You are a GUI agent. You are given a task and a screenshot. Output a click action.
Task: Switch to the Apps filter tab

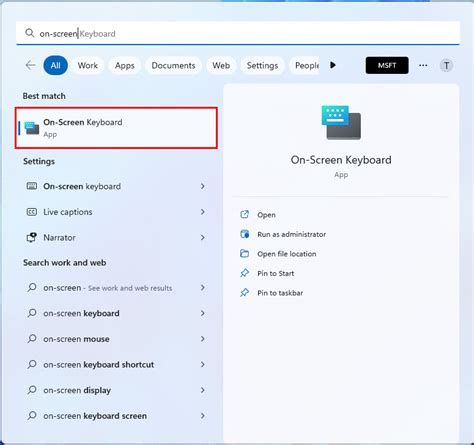(125, 65)
